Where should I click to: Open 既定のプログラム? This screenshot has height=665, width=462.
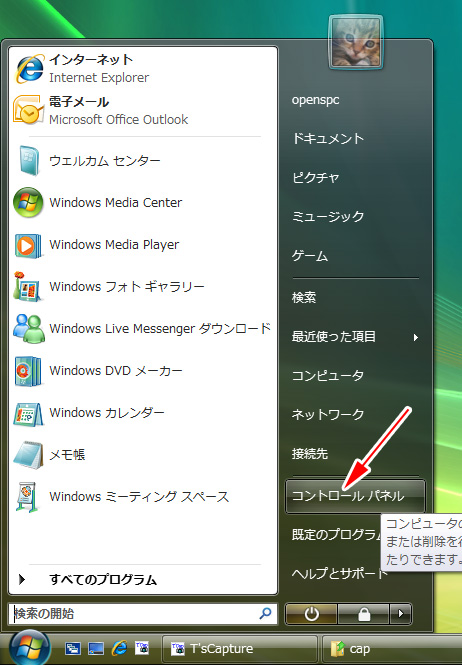[336, 534]
